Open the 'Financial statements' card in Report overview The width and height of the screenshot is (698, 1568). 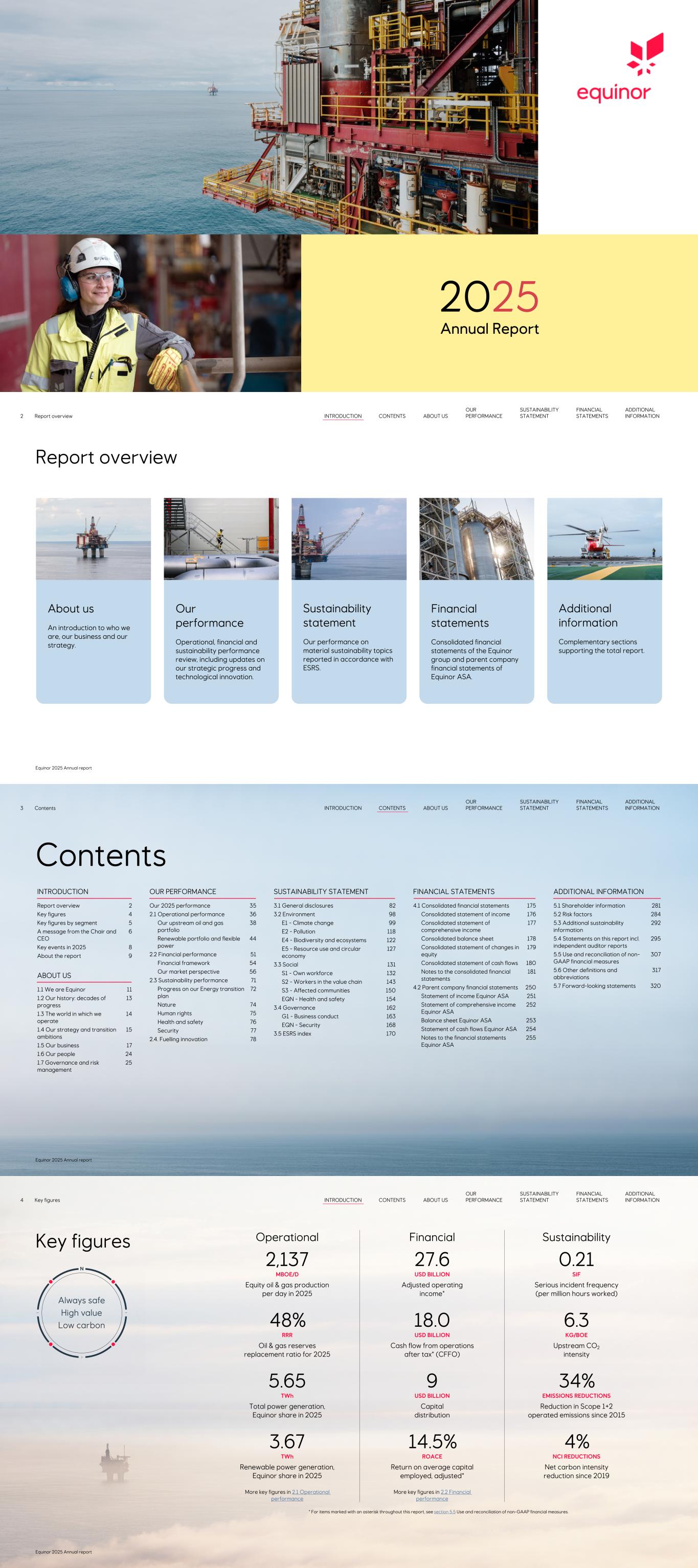pyautogui.click(x=476, y=640)
